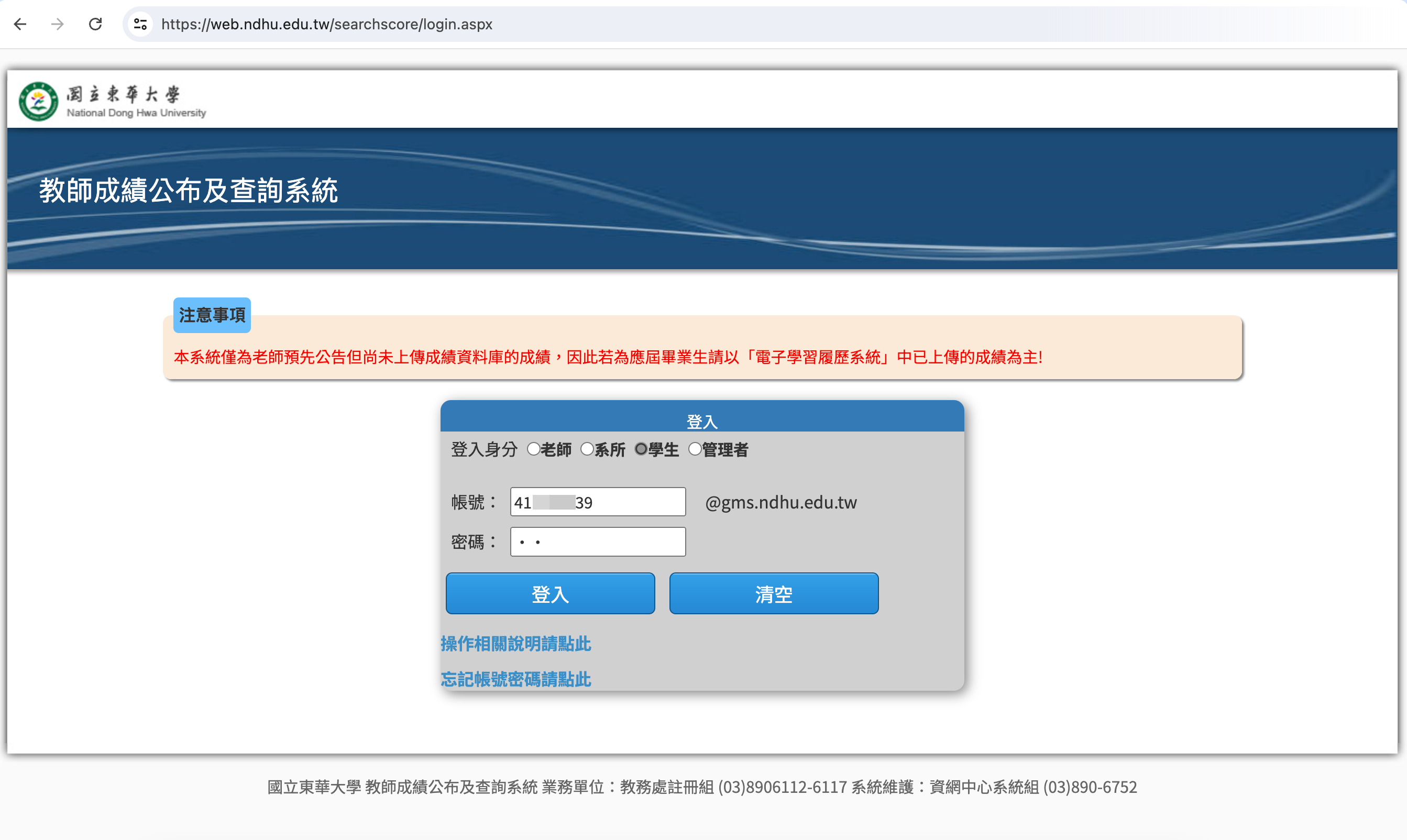Viewport: 1407px width, 840px height.
Task: Click the 密碼 password input field
Action: point(598,542)
